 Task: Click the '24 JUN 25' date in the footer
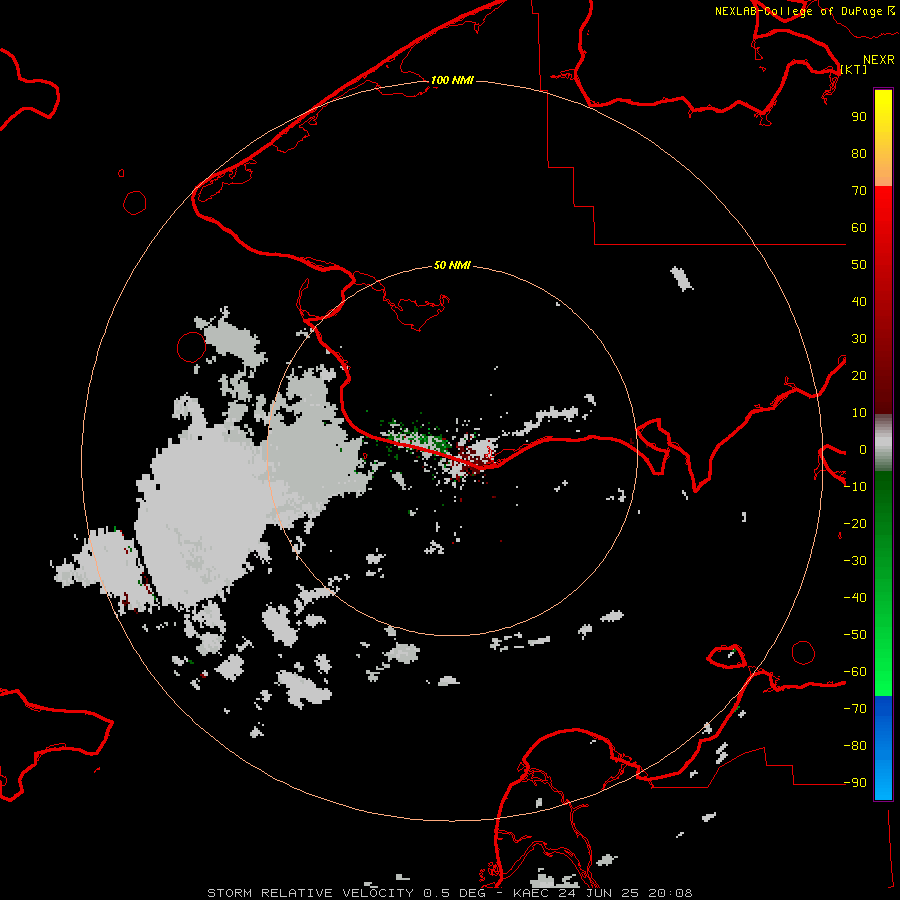click(599, 893)
